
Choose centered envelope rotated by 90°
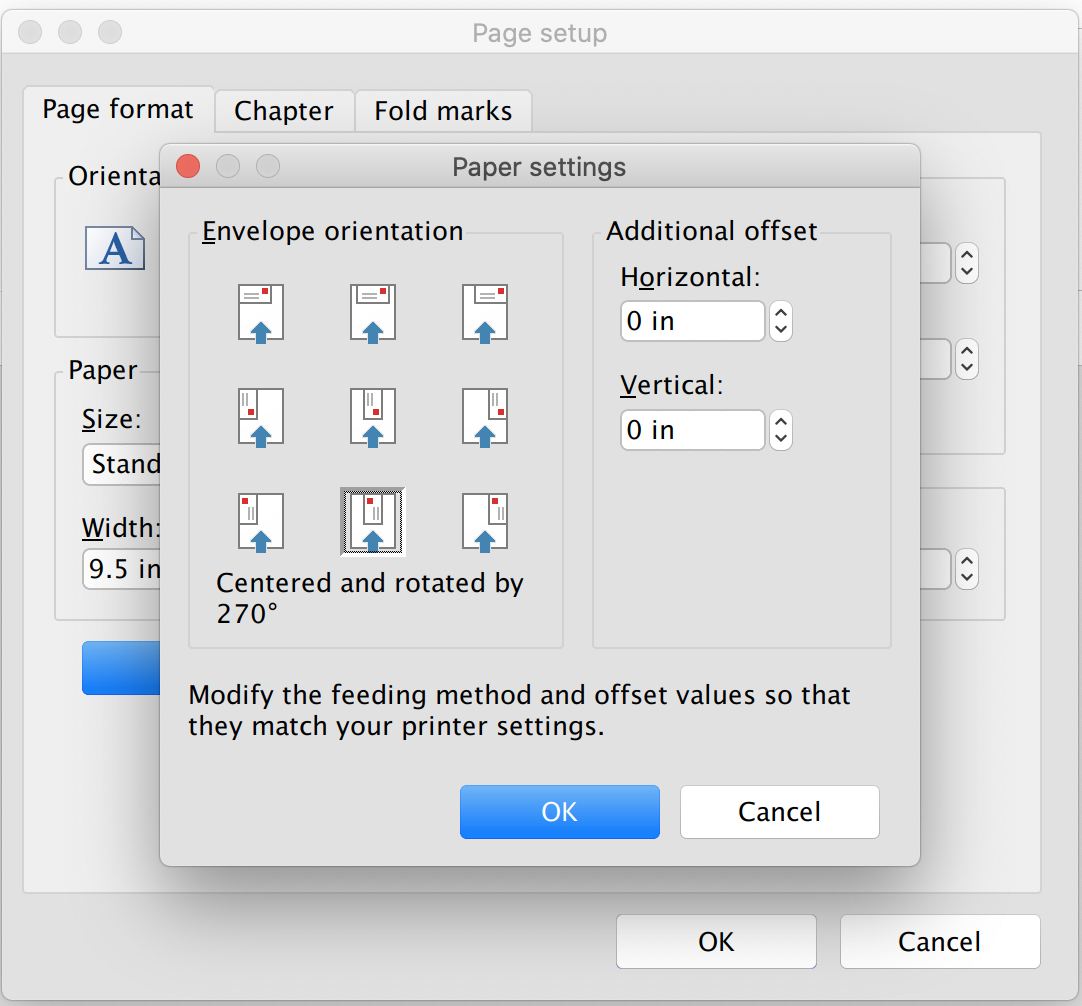click(373, 416)
